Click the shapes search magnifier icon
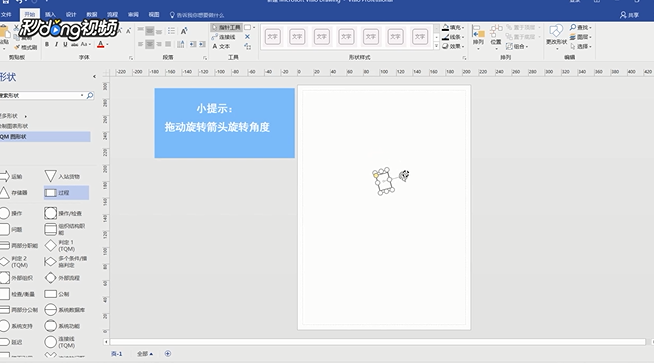654x363 pixels. (x=90, y=96)
